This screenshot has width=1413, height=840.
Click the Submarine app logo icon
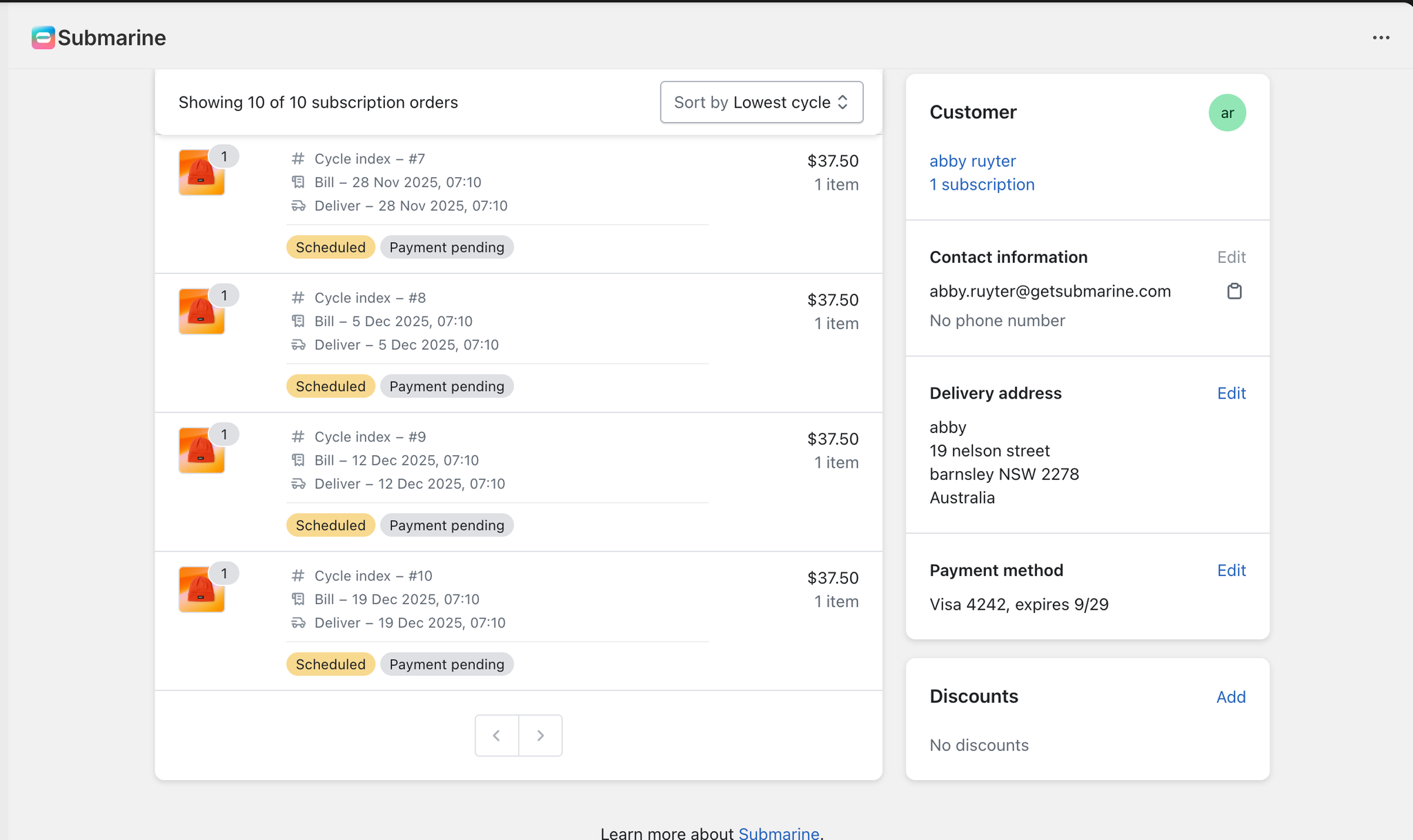(x=43, y=37)
